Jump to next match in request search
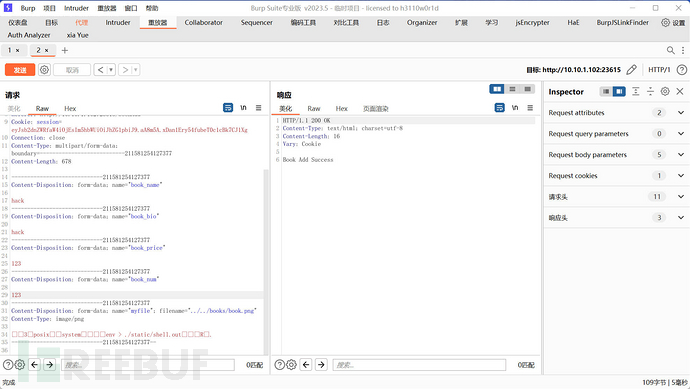This screenshot has width=690, height=389. (x=50, y=364)
